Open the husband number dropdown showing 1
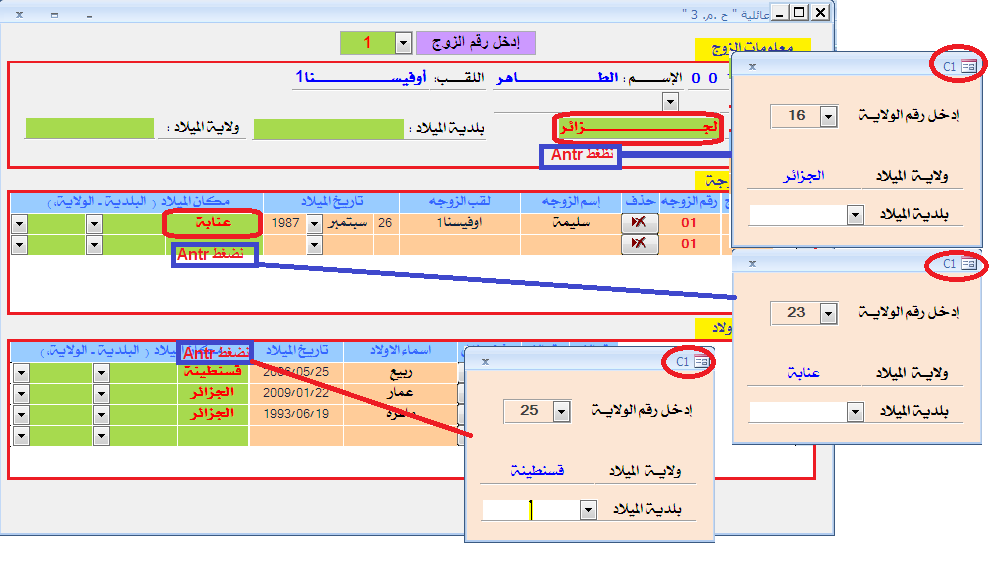996x561 pixels. (x=403, y=43)
